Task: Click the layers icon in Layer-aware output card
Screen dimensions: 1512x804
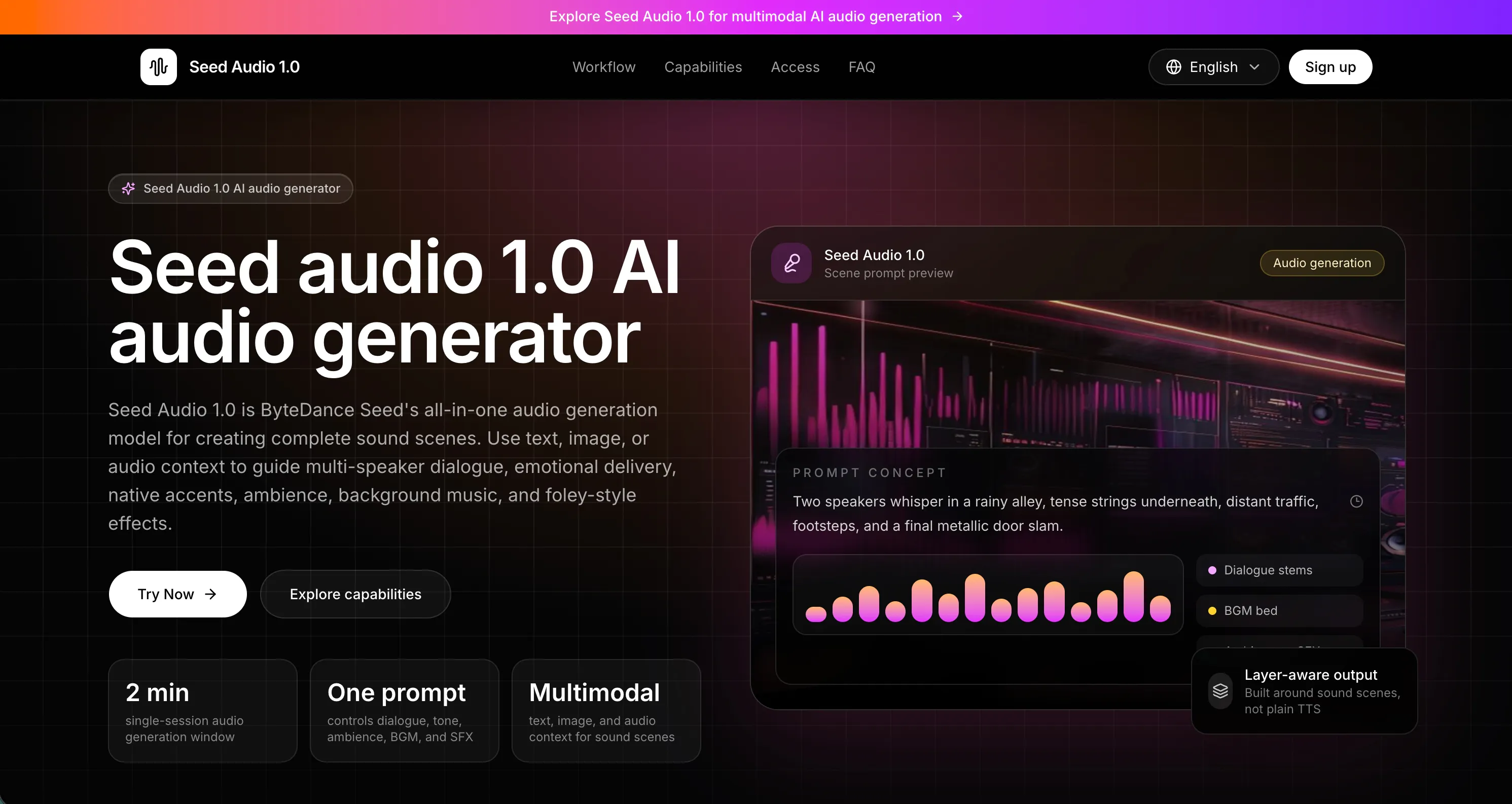Action: click(1220, 691)
